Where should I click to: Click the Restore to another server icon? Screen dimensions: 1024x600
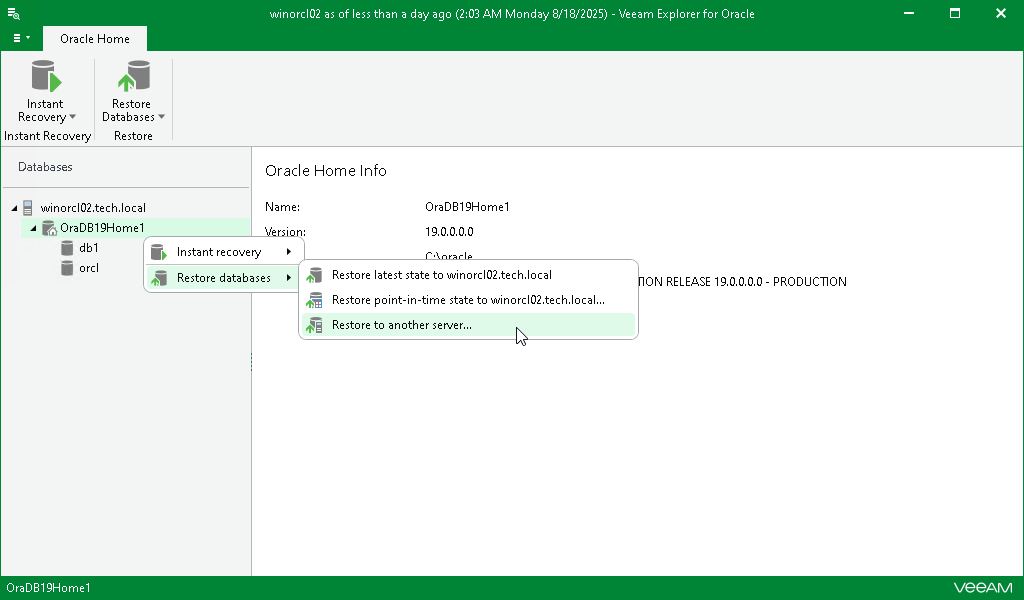coord(313,325)
